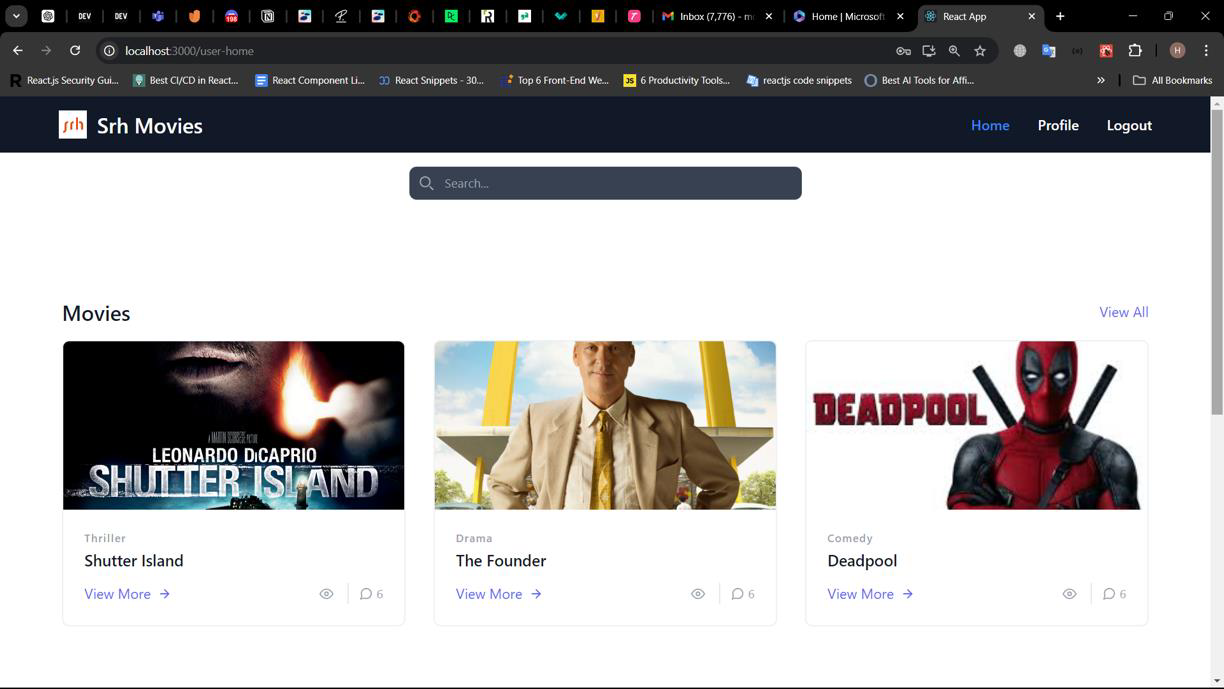
Task: Click the Deadpool title text
Action: pos(862,561)
